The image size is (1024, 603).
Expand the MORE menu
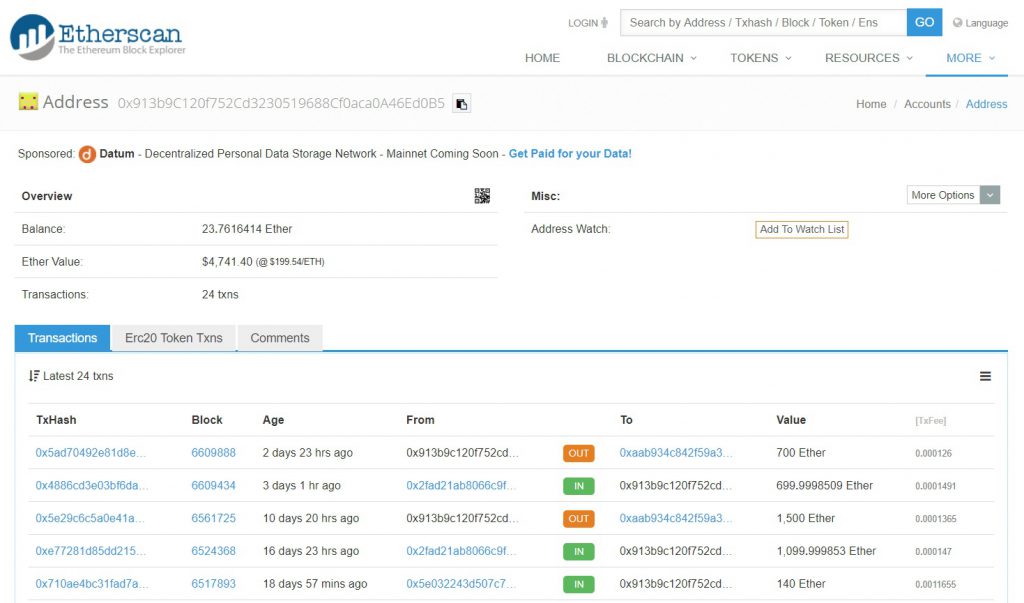970,57
